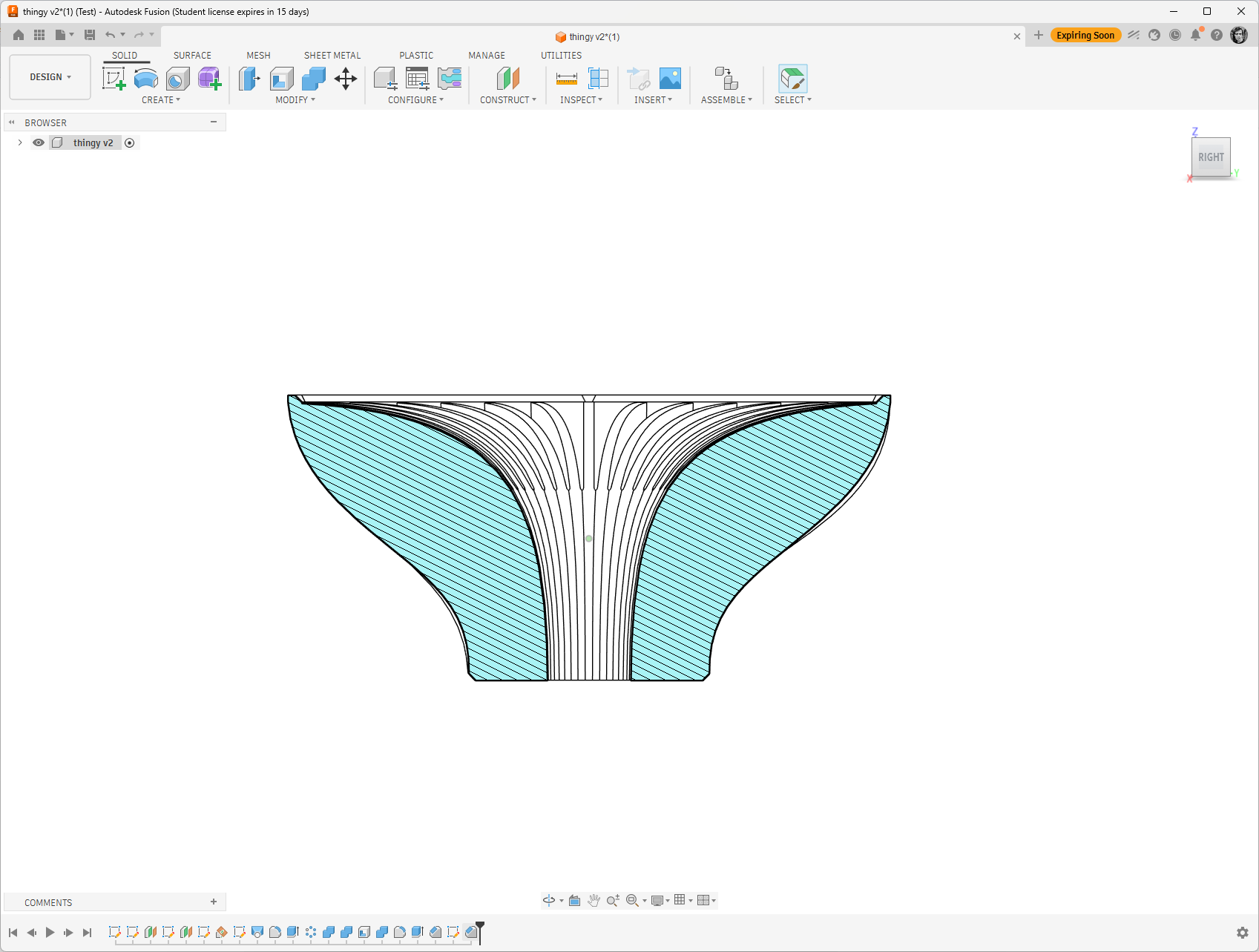Open the notifications bell
The image size is (1259, 952).
[x=1195, y=35]
